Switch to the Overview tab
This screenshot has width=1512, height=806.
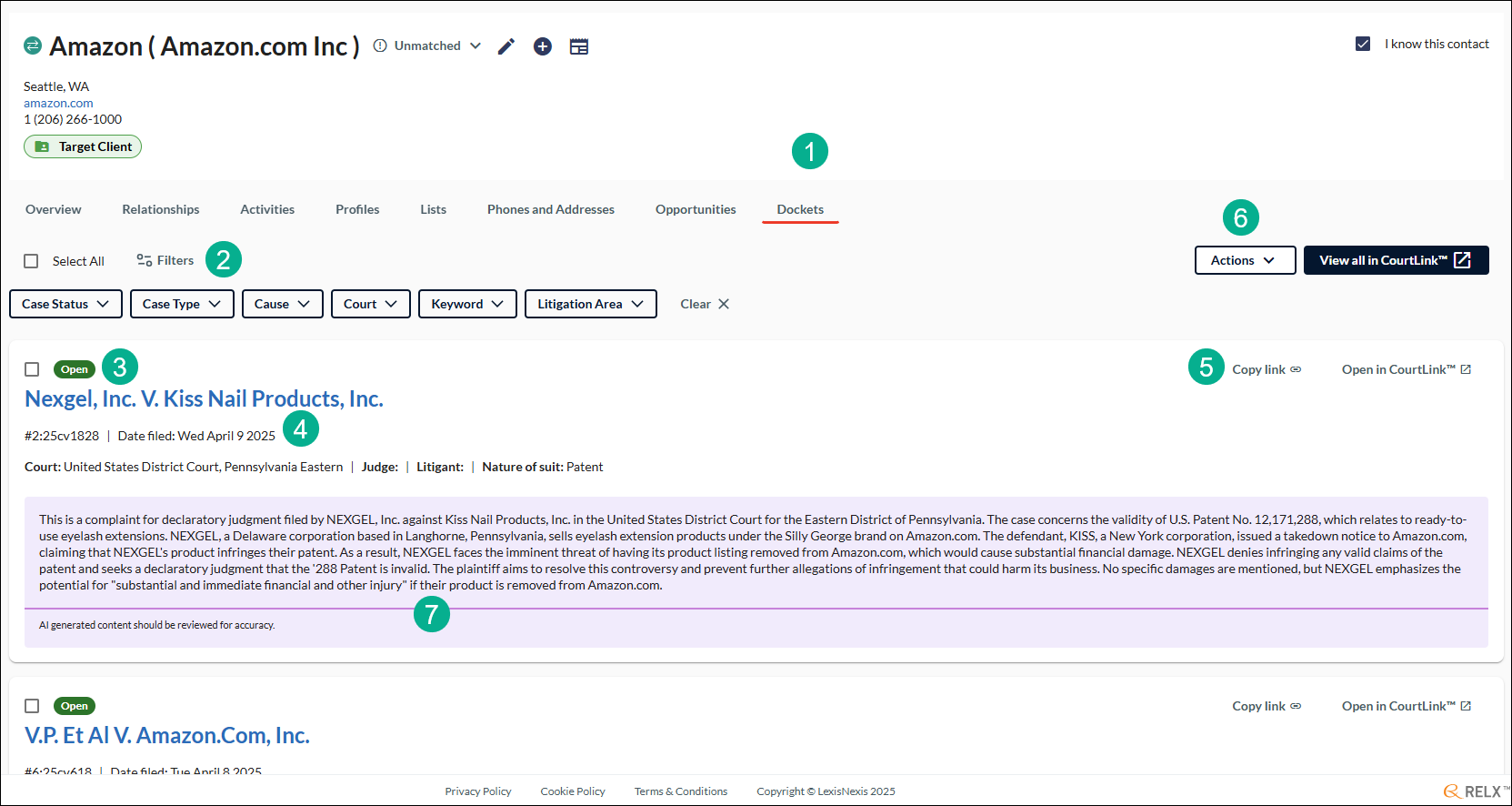click(54, 209)
